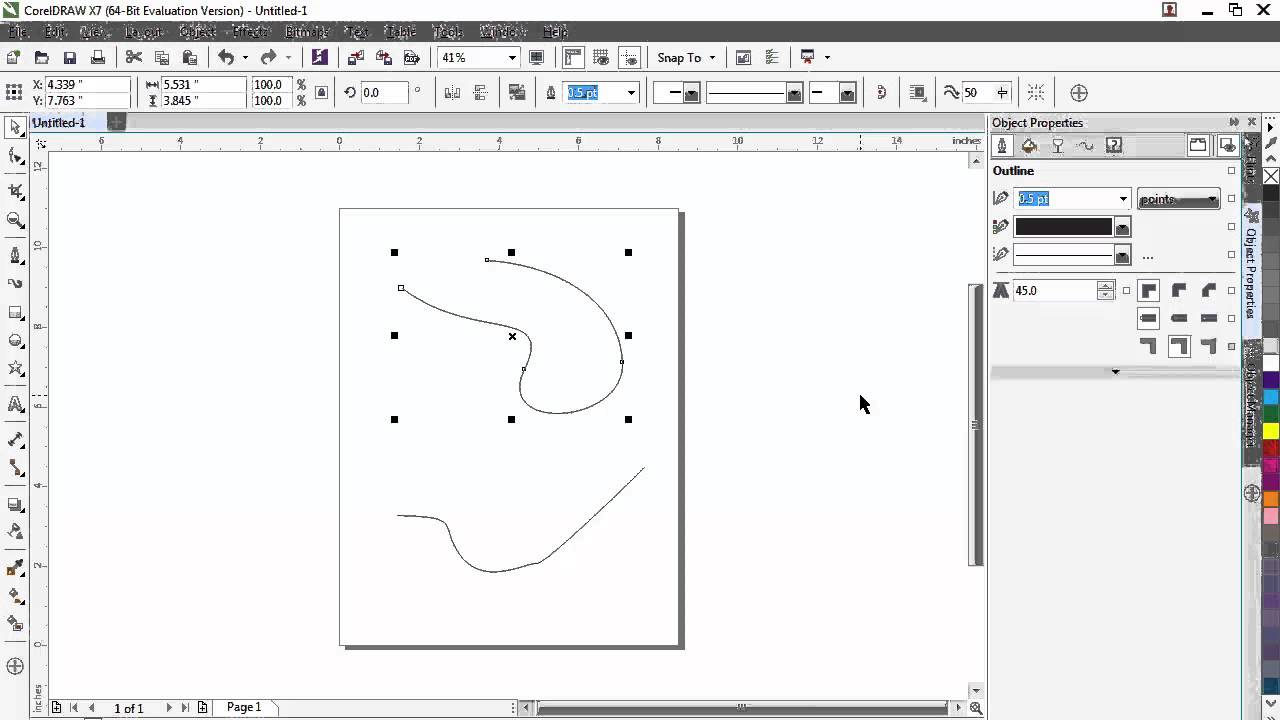
Task: Select the Zoom tool in the toolbox
Action: pyautogui.click(x=15, y=220)
